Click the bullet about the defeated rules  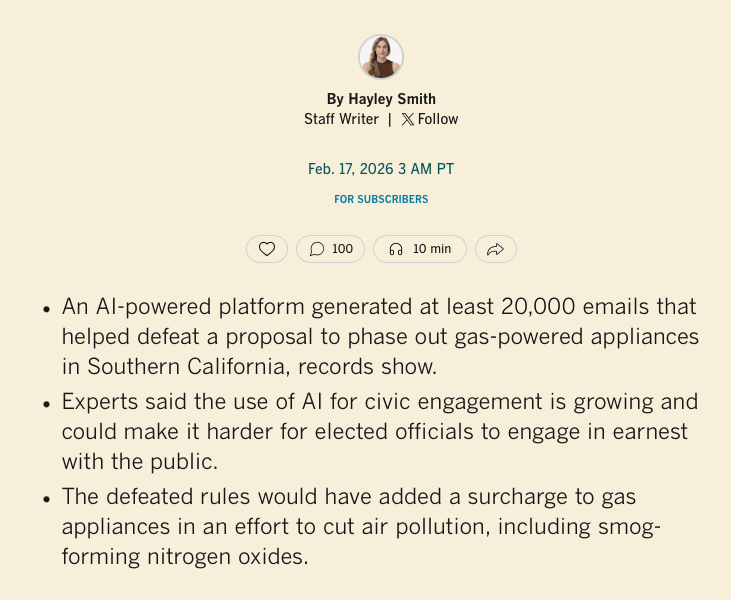[360, 526]
